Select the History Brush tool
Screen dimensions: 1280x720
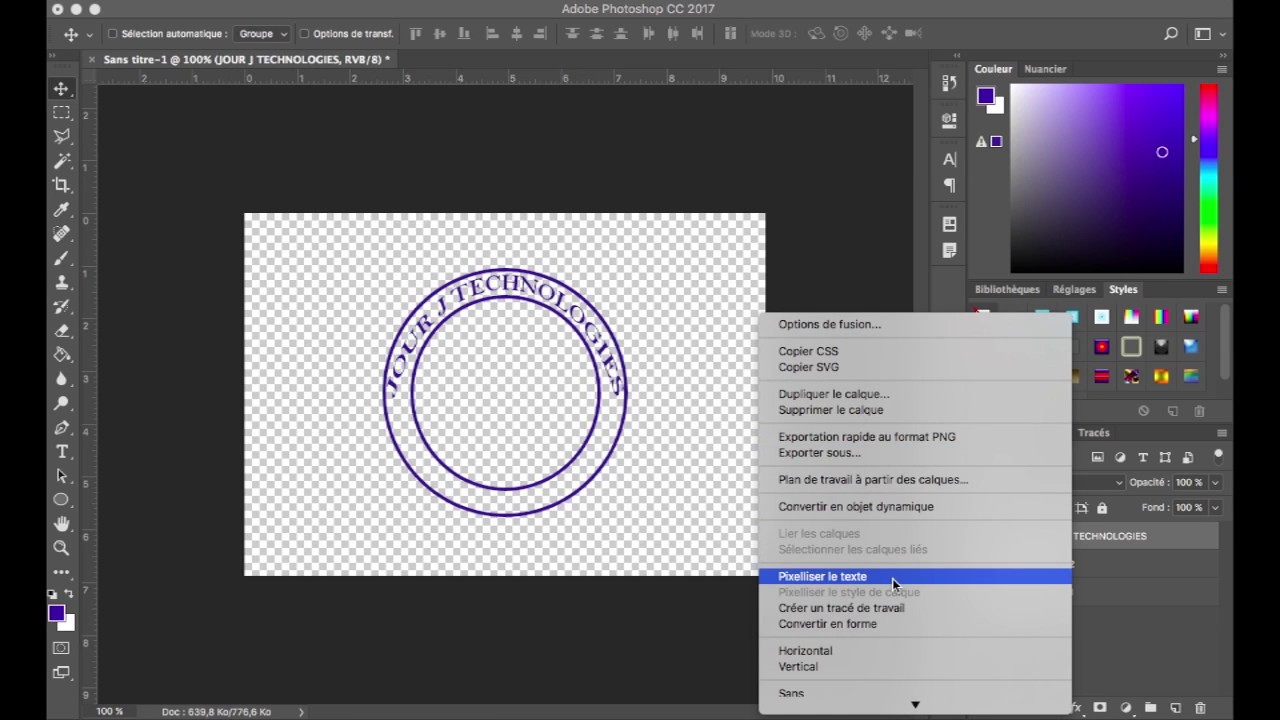coord(62,306)
